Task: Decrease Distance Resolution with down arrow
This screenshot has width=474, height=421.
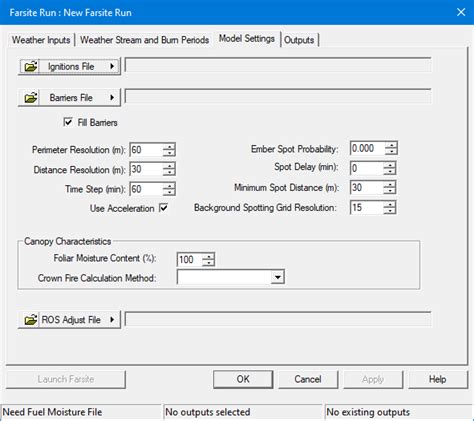Action: (x=169, y=173)
